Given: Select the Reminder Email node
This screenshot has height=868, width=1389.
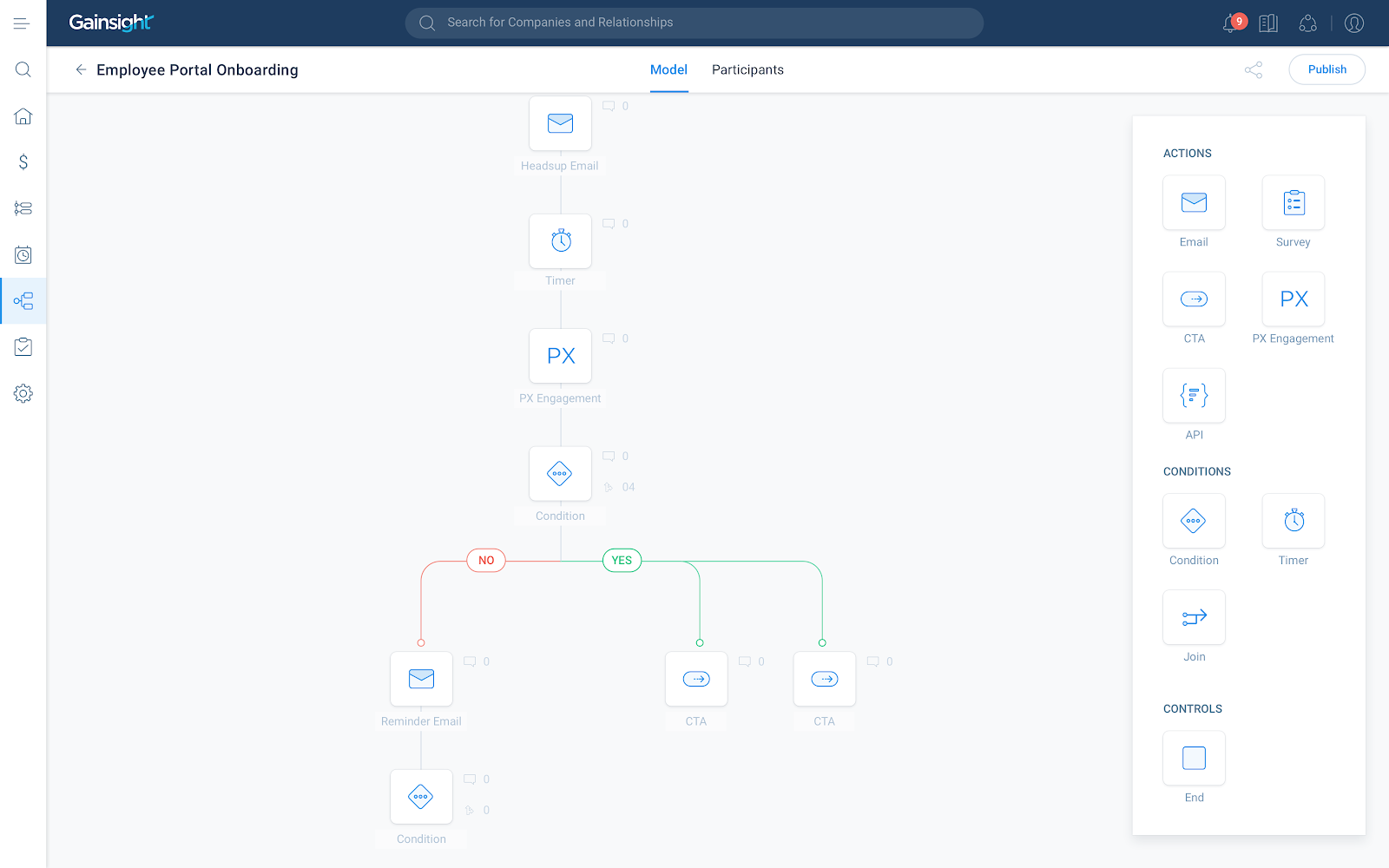Looking at the screenshot, I should [421, 679].
